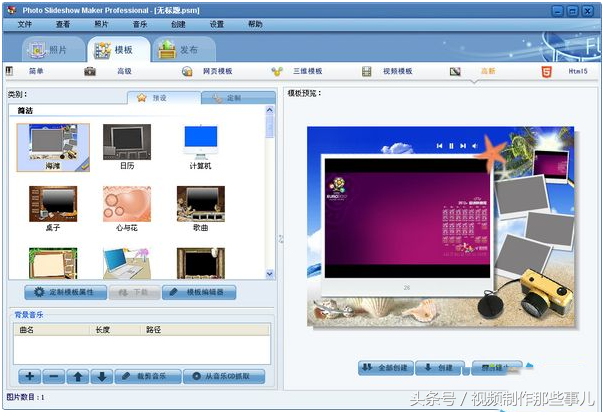Click template list scroll-up arrow
Viewport: 604px width, 412px height.
point(270,110)
